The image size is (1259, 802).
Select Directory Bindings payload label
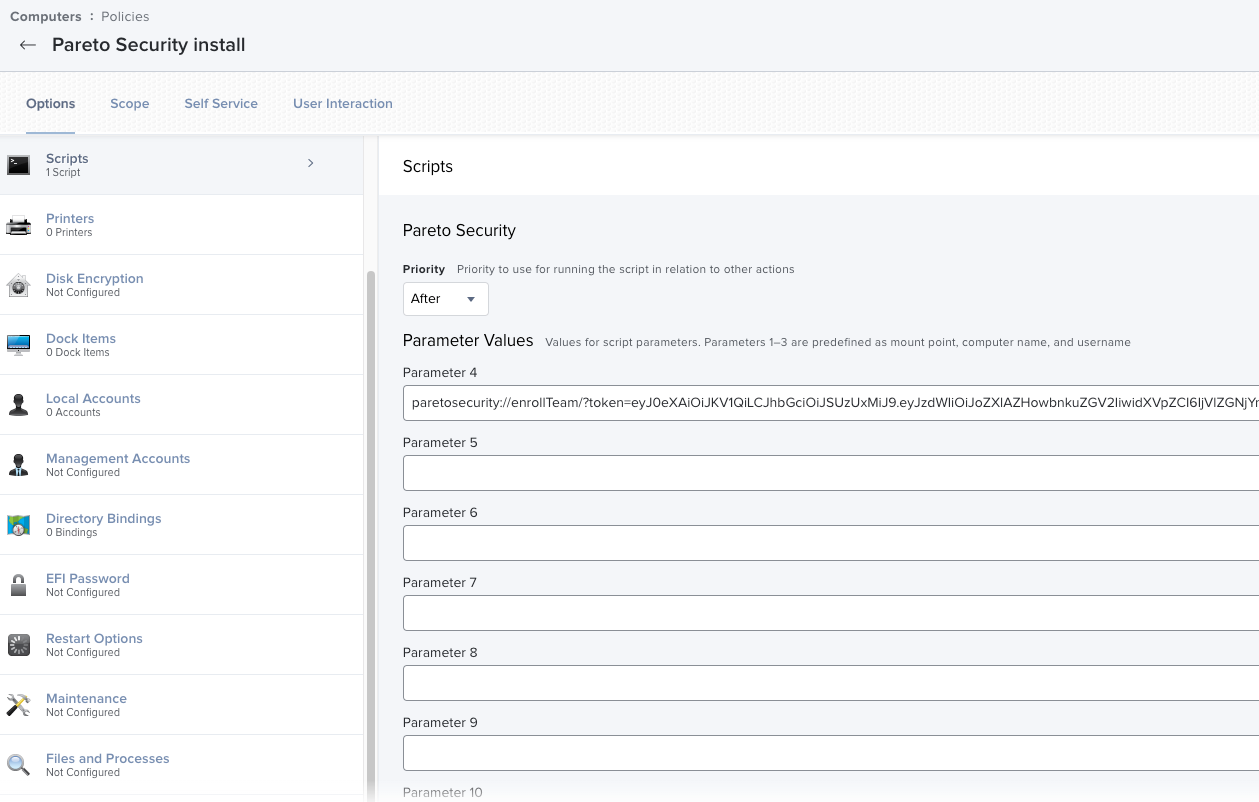(x=103, y=519)
